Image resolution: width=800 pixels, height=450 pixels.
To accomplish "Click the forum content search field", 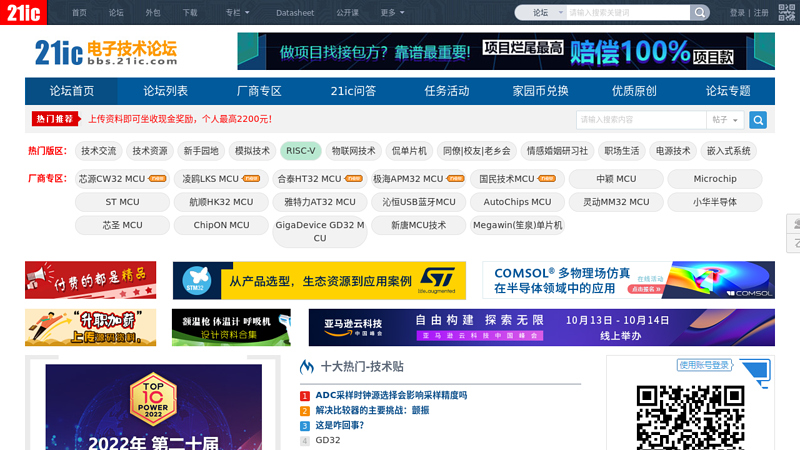I will coord(641,120).
